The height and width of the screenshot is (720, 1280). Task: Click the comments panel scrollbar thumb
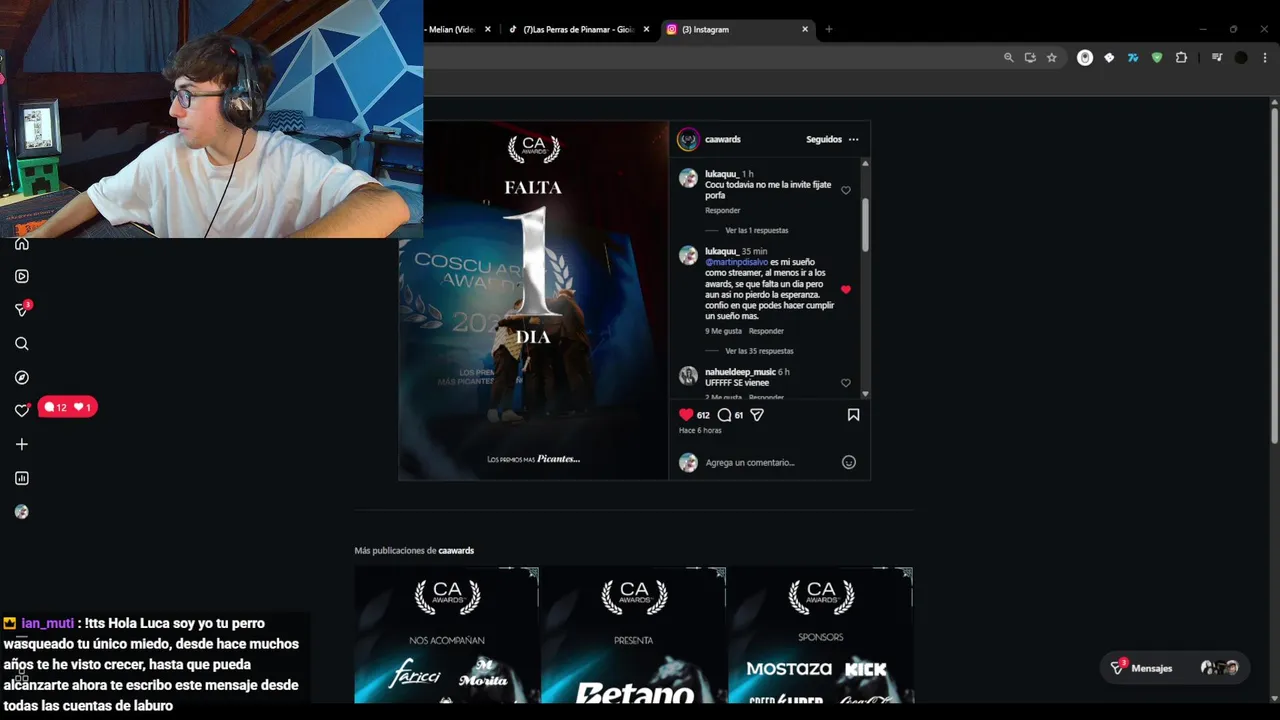point(865,225)
